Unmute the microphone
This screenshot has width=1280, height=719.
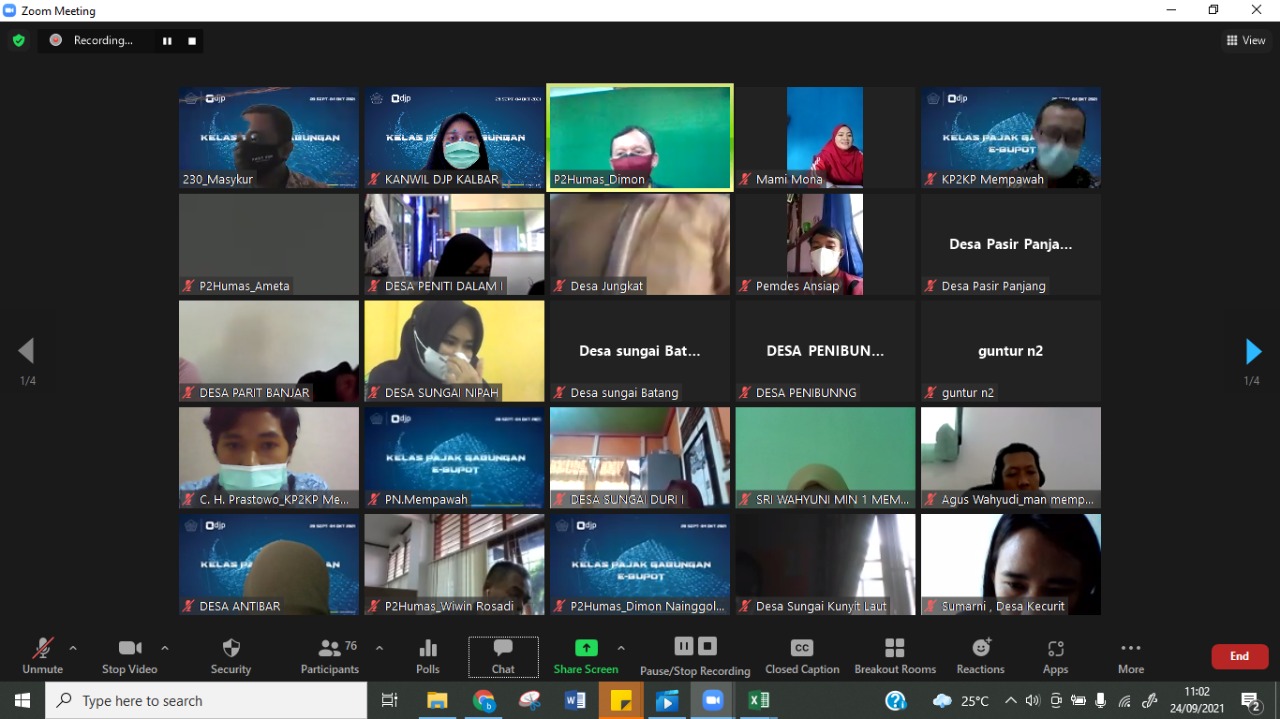coord(43,655)
